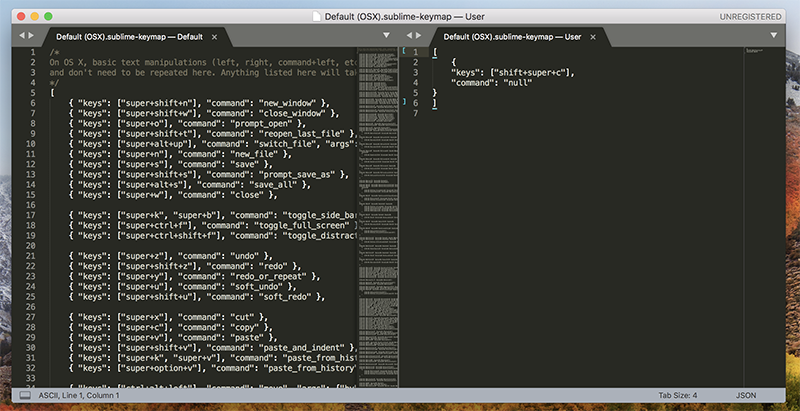
Task: Click line with "cut" command
Action: coord(168,317)
